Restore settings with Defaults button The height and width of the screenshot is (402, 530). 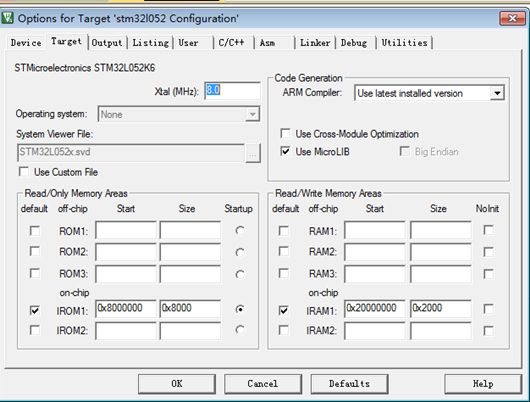(x=349, y=384)
